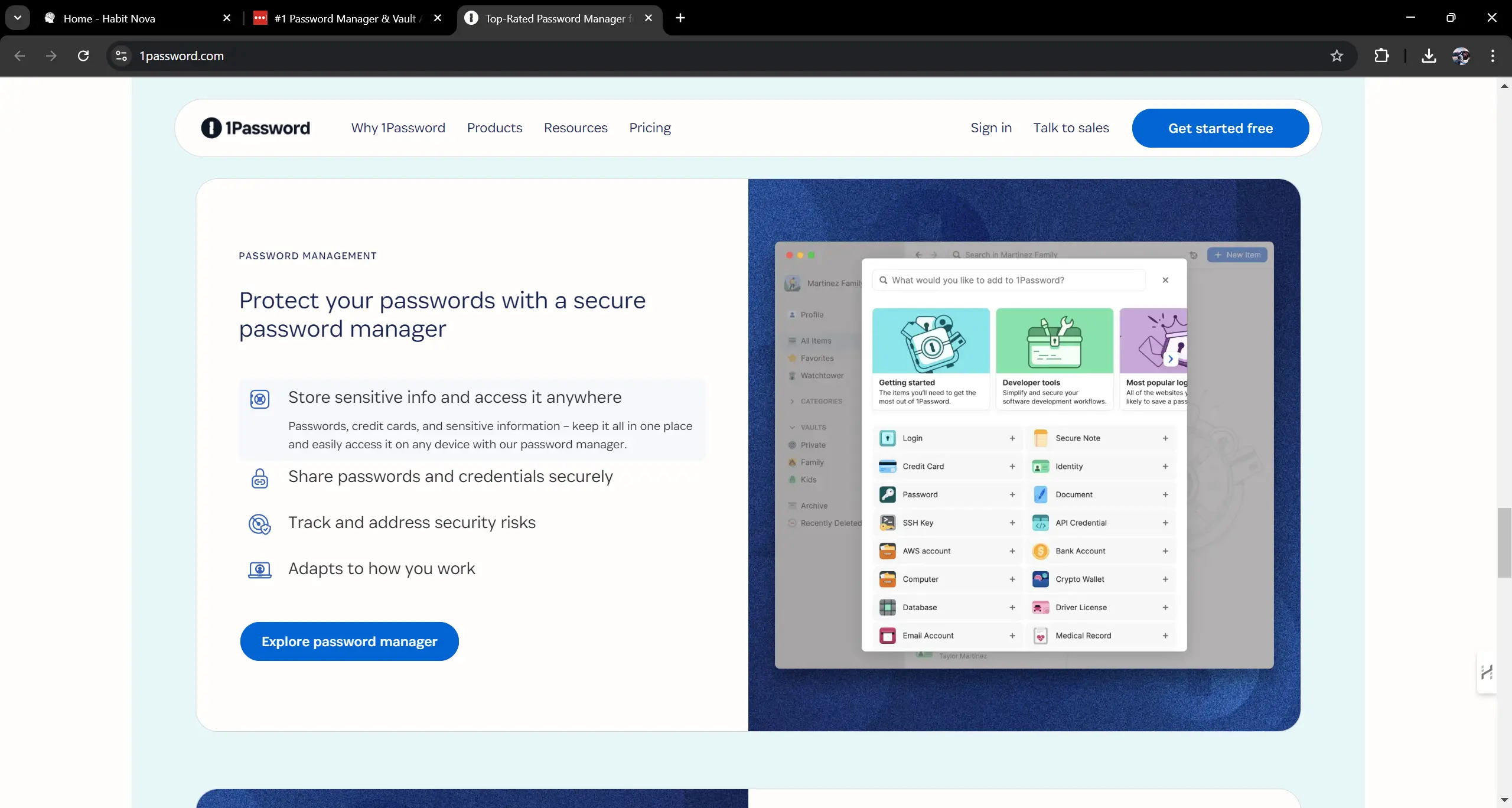Open the Chrome profile avatar
Viewport: 1512px width, 808px height.
[1461, 56]
